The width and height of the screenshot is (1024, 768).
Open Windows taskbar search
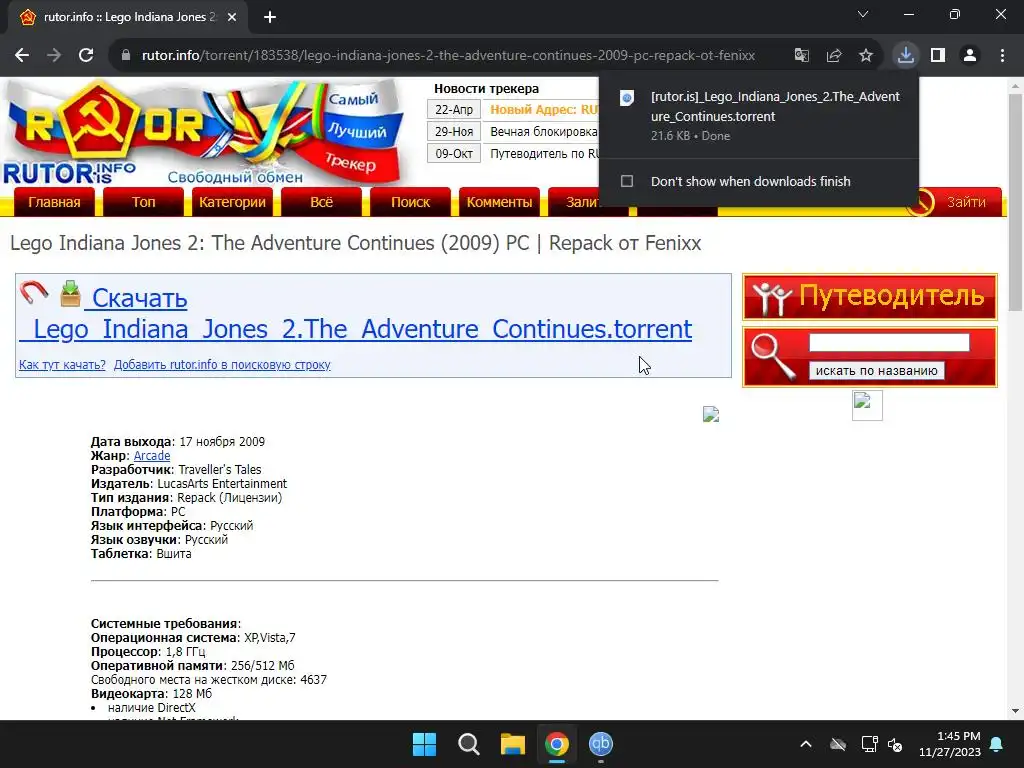pos(469,744)
